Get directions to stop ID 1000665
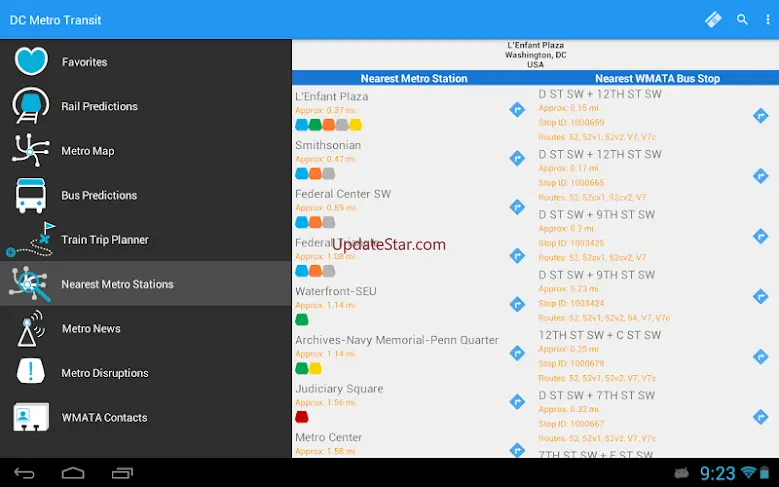Screen dimensions: 779x487 coord(760,176)
